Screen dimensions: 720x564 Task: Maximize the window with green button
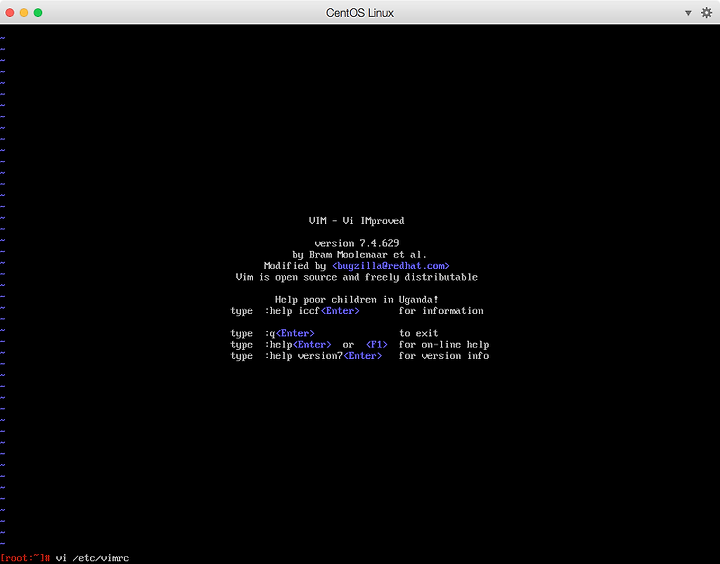coord(38,13)
